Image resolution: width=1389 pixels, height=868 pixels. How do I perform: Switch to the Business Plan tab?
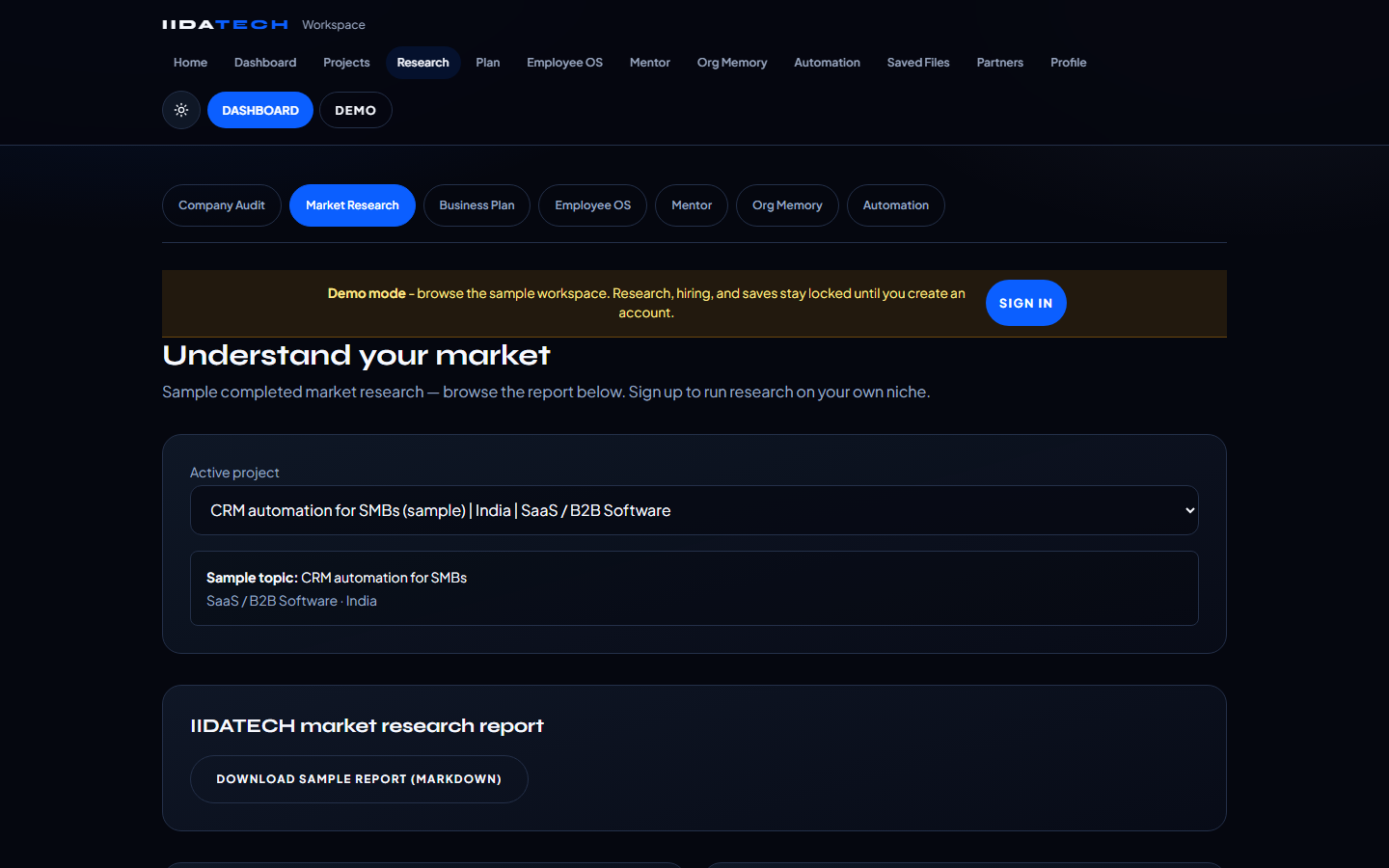477,205
